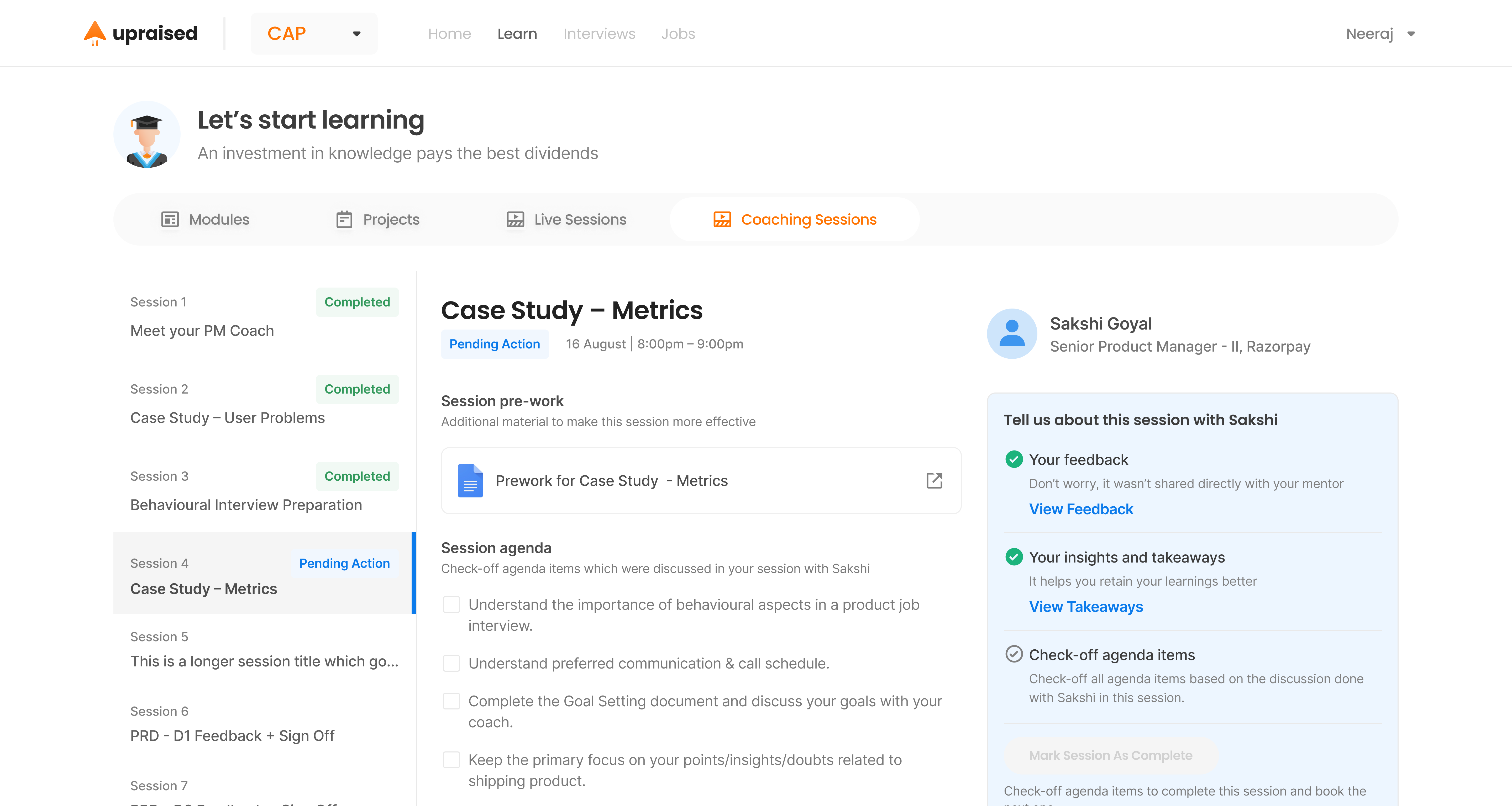Image resolution: width=1512 pixels, height=806 pixels.
Task: Expand the Neeraj account menu arrow
Action: 1411,34
